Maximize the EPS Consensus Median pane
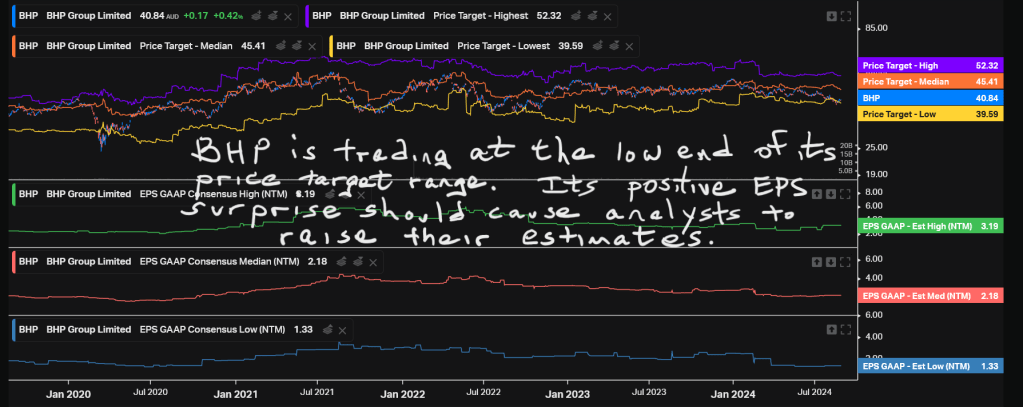This screenshot has height=407, width=1023. pyautogui.click(x=846, y=261)
